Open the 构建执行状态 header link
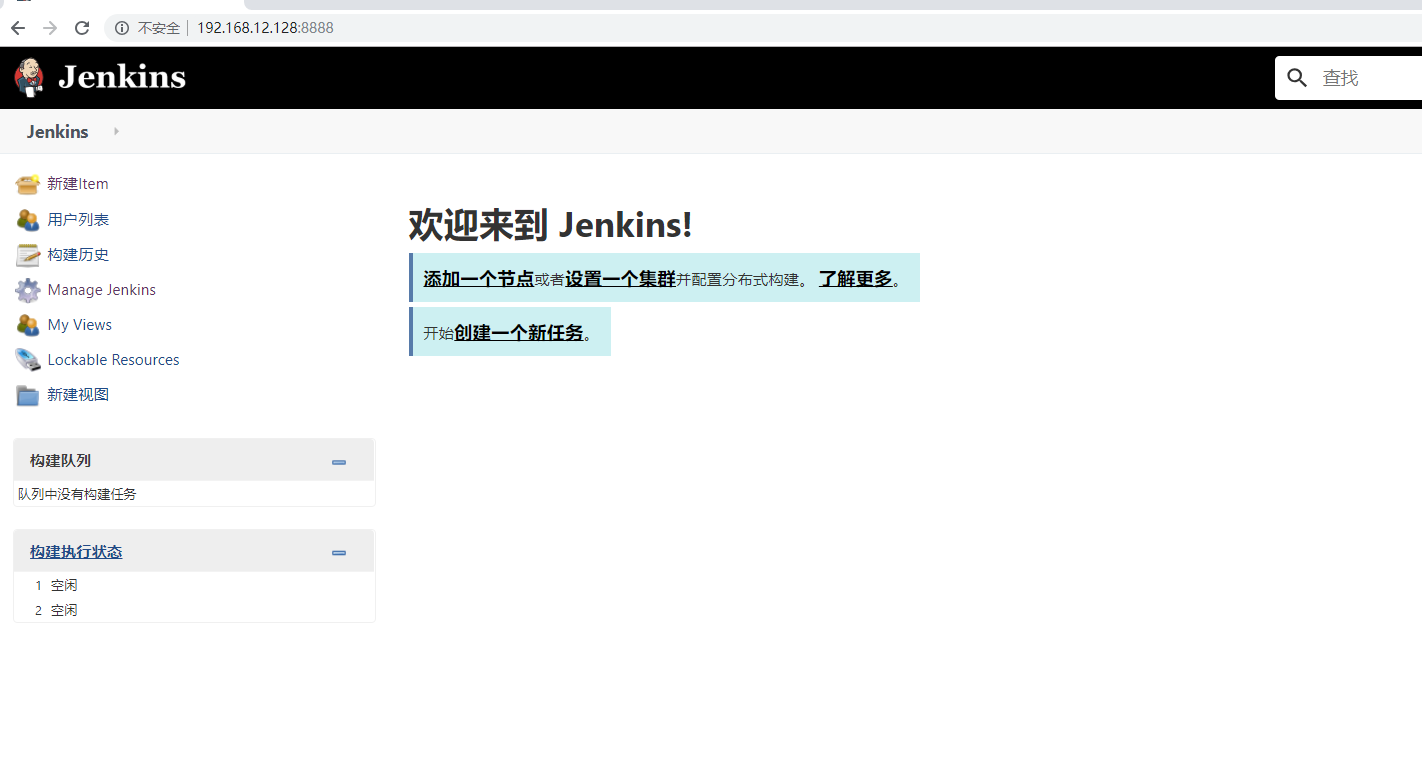1422x772 pixels. tap(76, 552)
